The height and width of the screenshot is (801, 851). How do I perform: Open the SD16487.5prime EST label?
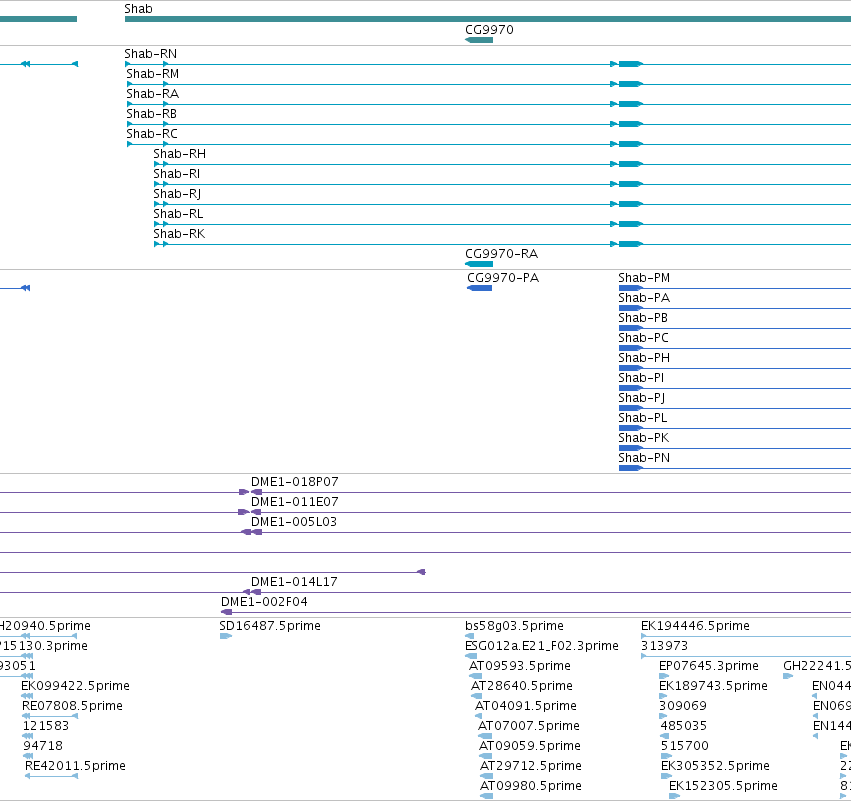click(270, 626)
